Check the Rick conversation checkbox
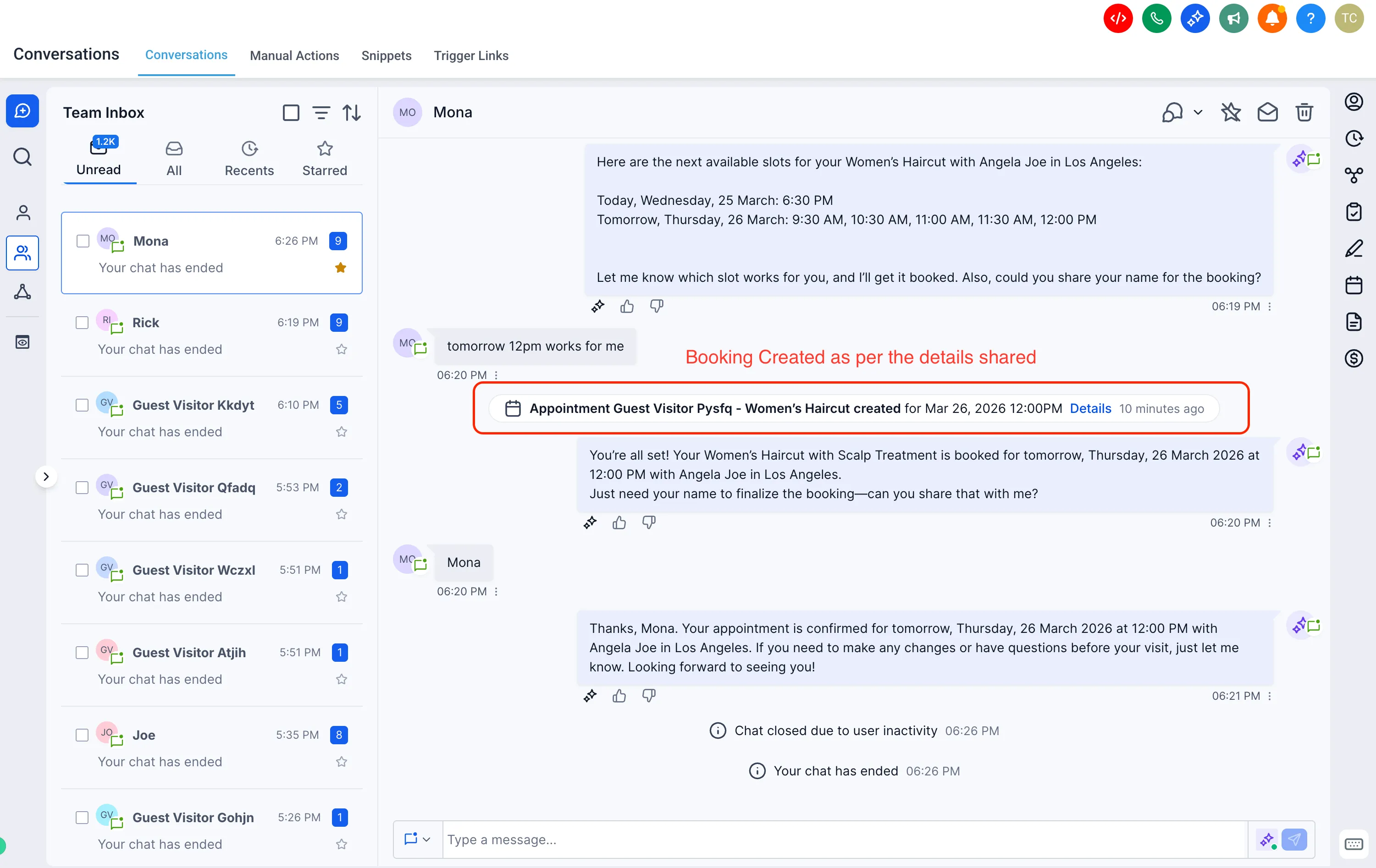1376x868 pixels. click(x=82, y=323)
